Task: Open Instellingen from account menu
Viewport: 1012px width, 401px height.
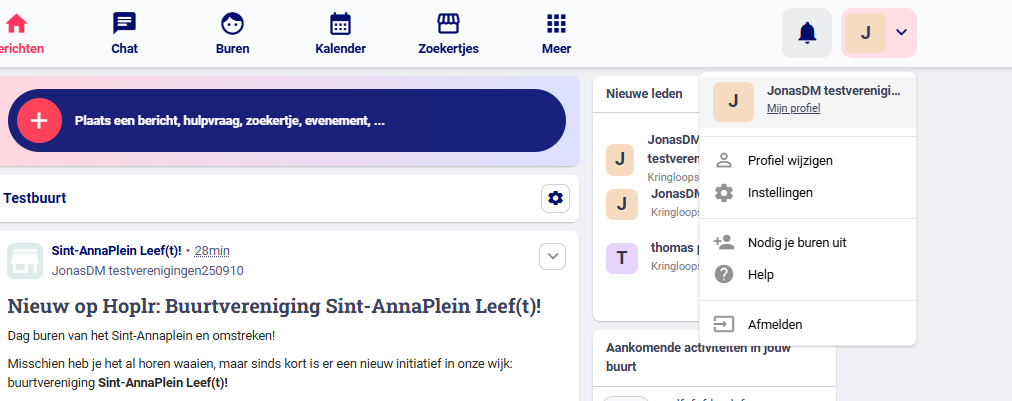Action: tap(780, 192)
